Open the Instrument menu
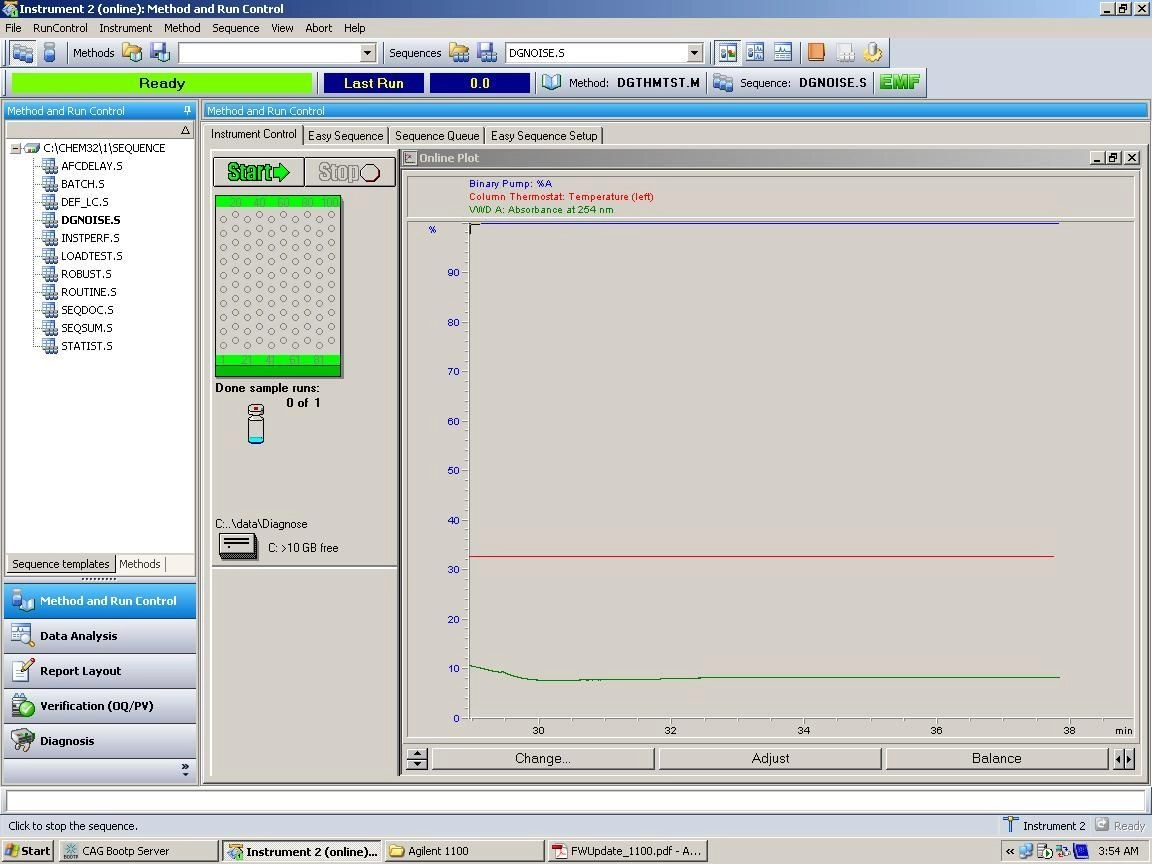The height and width of the screenshot is (864, 1152). pos(126,28)
